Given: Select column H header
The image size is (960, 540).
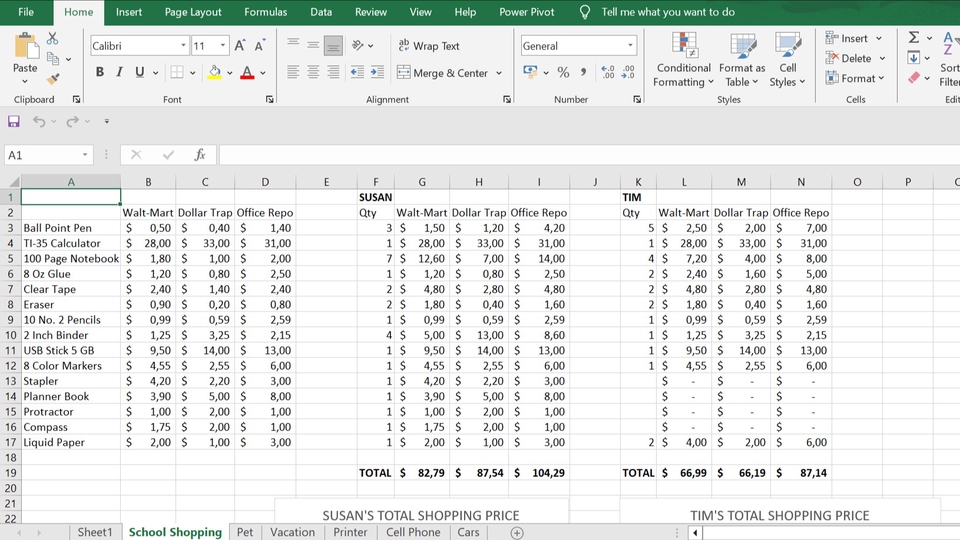Looking at the screenshot, I should tap(479, 182).
